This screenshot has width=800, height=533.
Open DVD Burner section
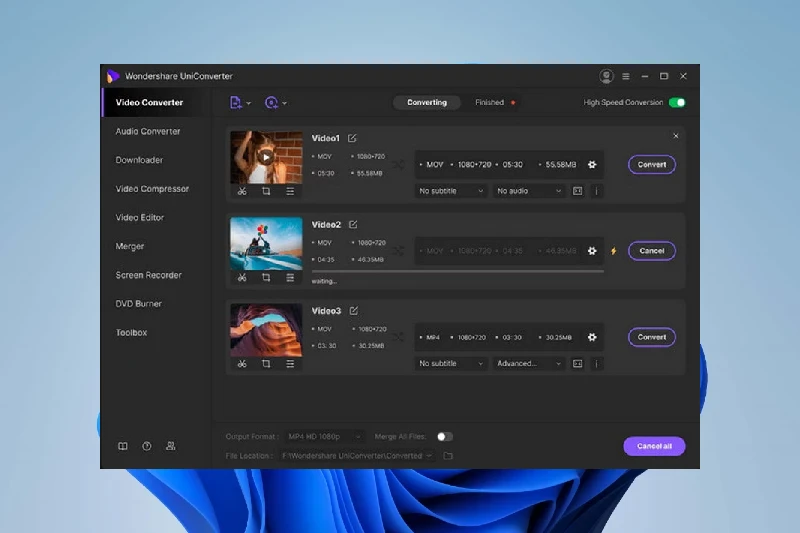(138, 303)
